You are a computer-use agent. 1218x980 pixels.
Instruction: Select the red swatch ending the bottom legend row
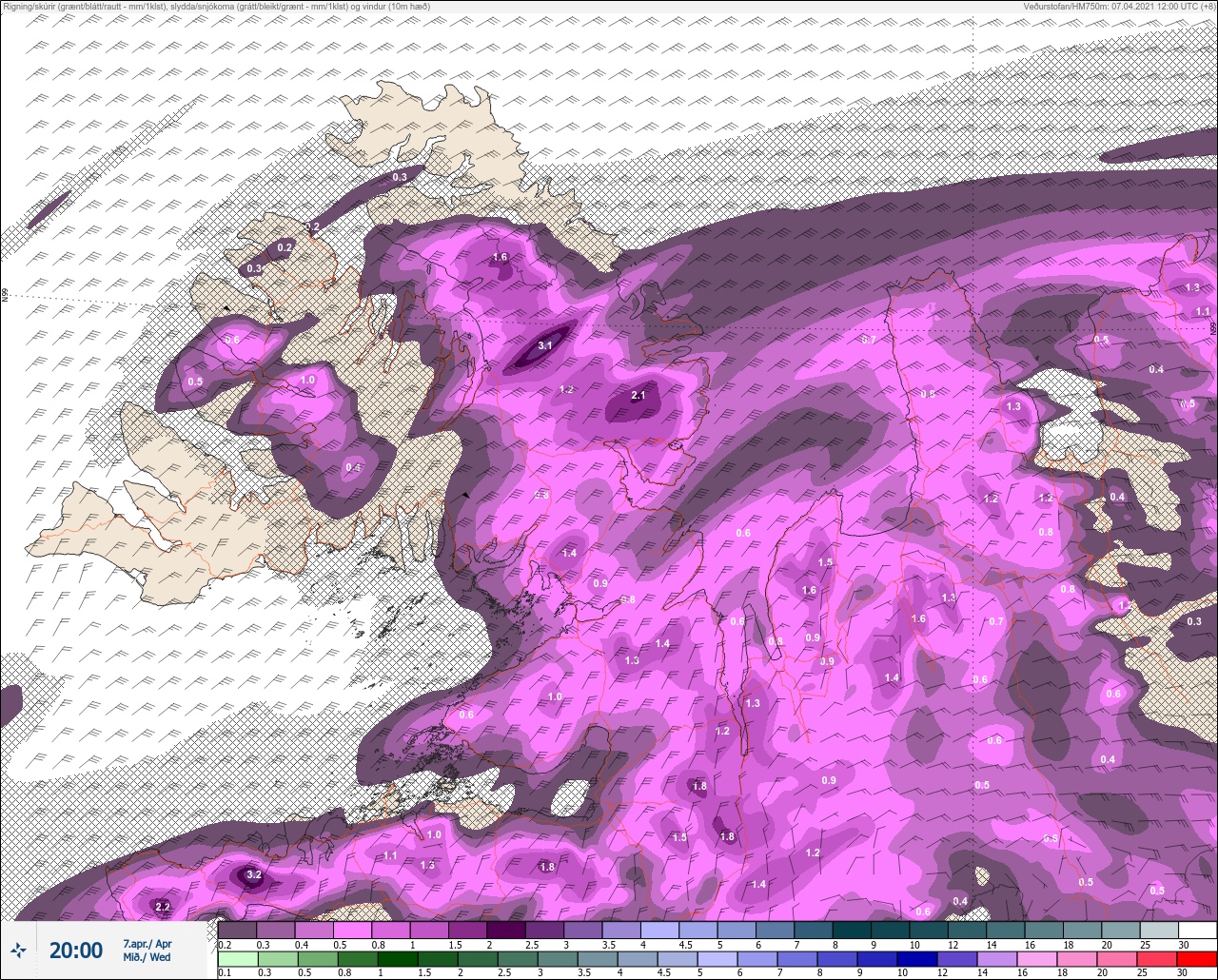pyautogui.click(x=1197, y=959)
